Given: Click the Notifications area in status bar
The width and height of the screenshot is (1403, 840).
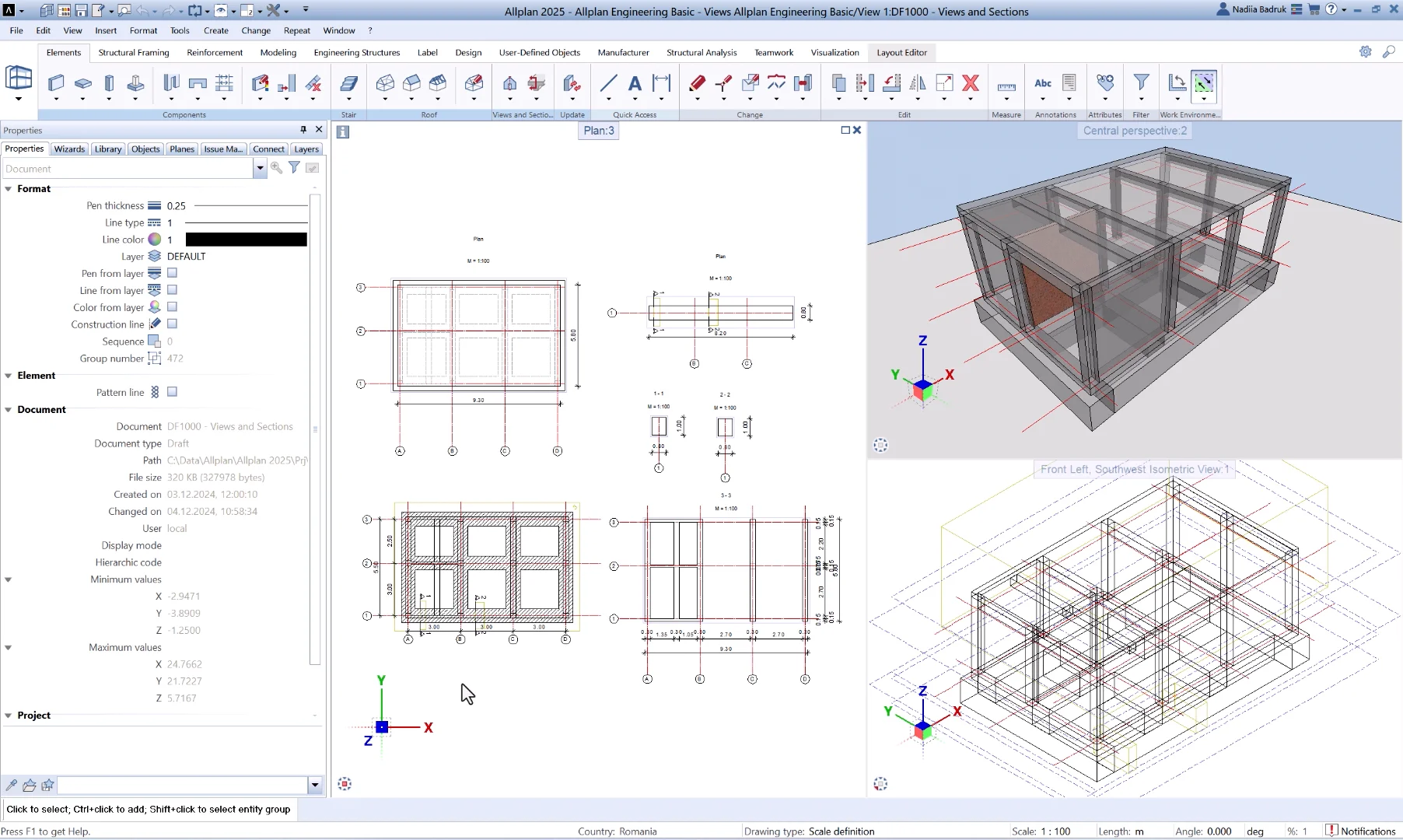Looking at the screenshot, I should 1363,831.
